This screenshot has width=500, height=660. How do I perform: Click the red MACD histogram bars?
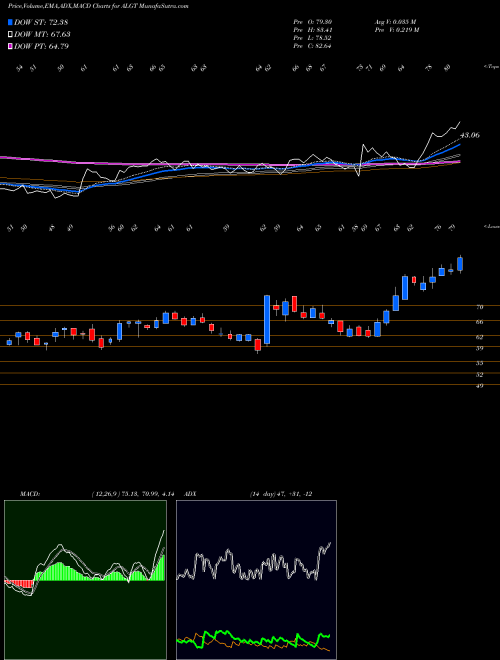tap(19, 584)
